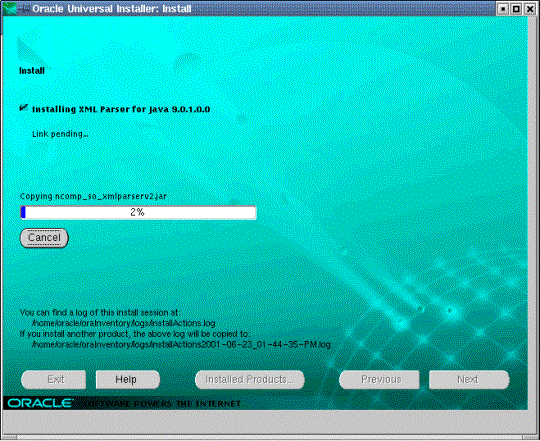Go to the Previous step
The width and height of the screenshot is (540, 441).
(379, 380)
